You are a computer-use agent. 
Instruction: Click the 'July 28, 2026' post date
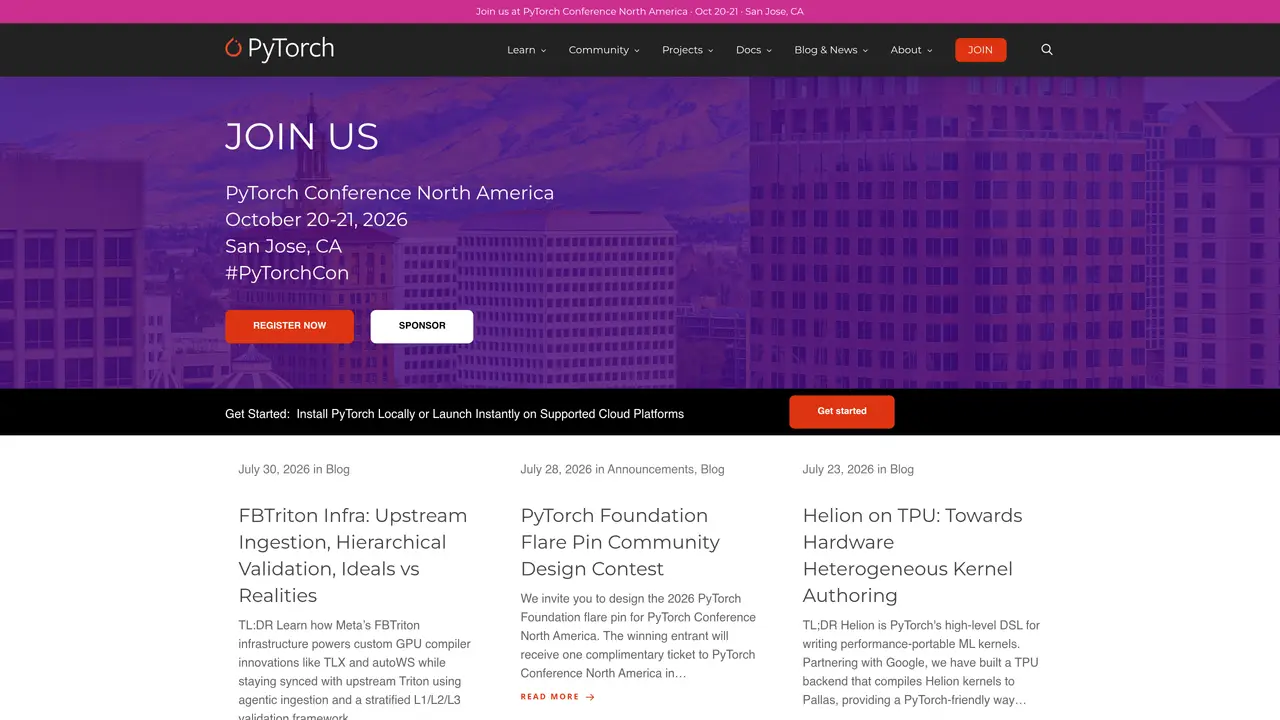click(x=556, y=469)
